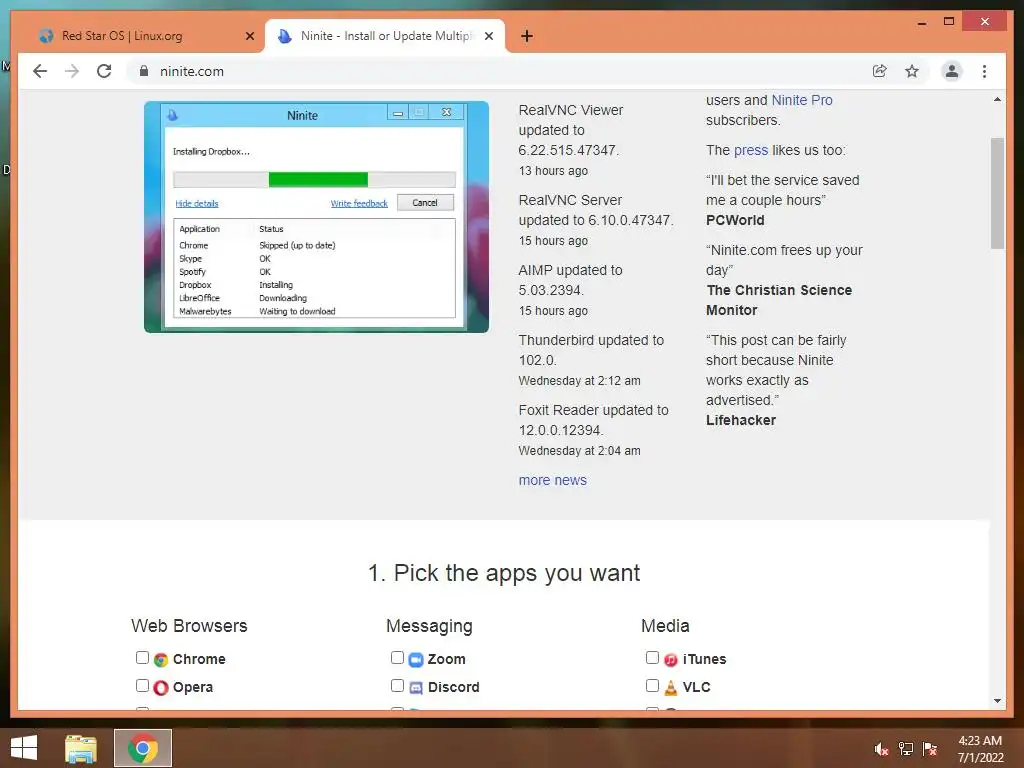Click the '1. Pick the apps you want' heading
1024x768 pixels.
(x=504, y=573)
